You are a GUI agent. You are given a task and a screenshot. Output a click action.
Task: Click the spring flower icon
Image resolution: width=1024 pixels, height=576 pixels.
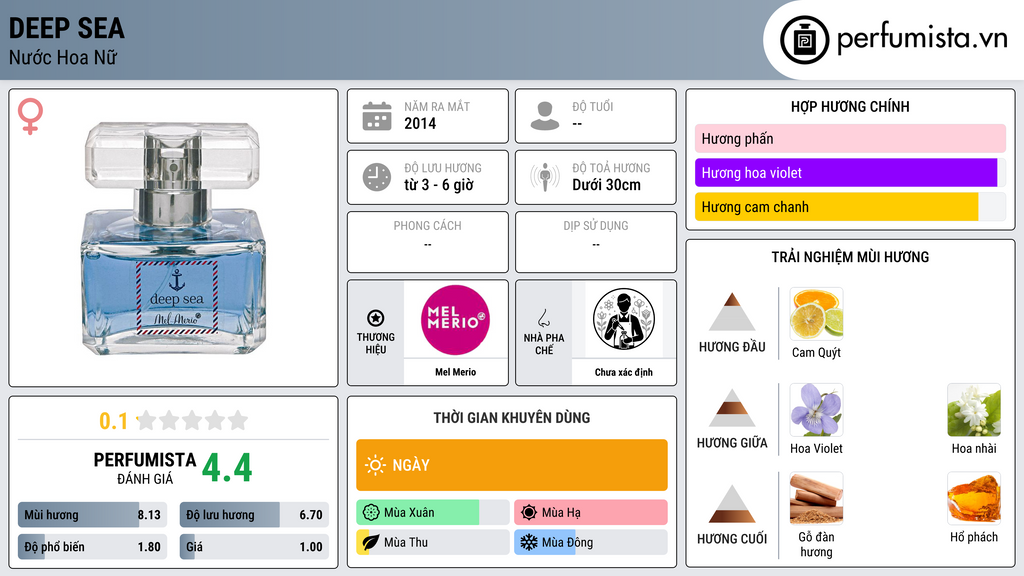click(371, 513)
